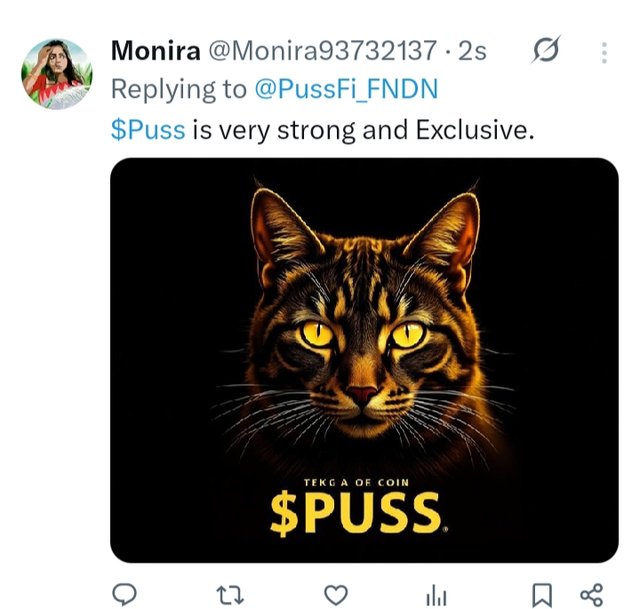The image size is (640, 609).
Task: Like the tweet with the heart icon
Action: tap(337, 594)
